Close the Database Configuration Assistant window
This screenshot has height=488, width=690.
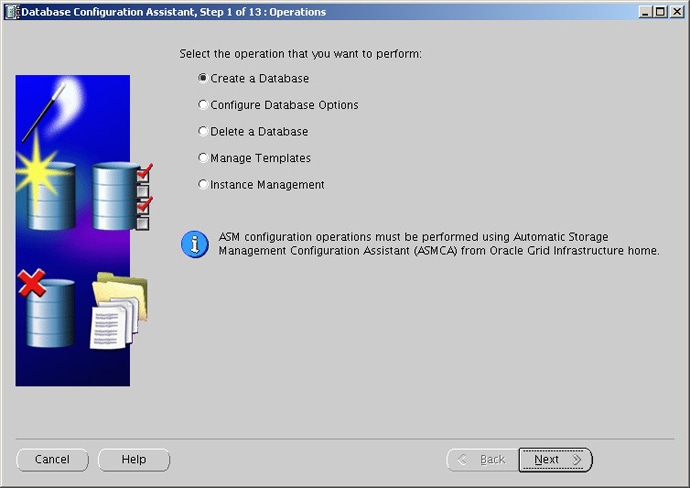tap(677, 11)
